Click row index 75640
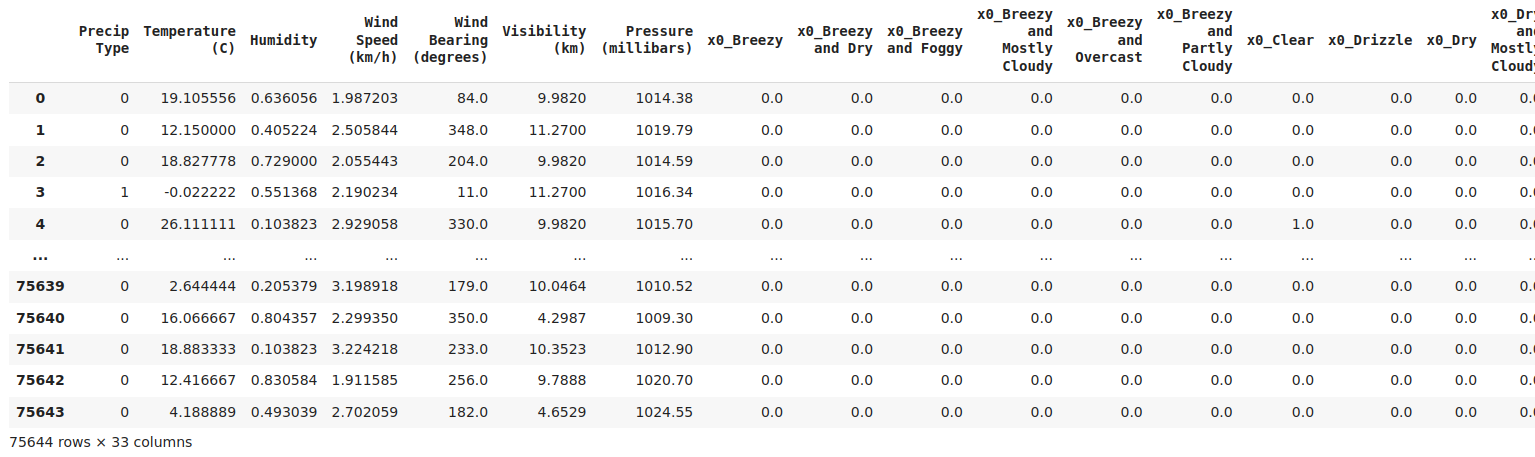Image resolution: width=1535 pixels, height=457 pixels. click(40, 318)
